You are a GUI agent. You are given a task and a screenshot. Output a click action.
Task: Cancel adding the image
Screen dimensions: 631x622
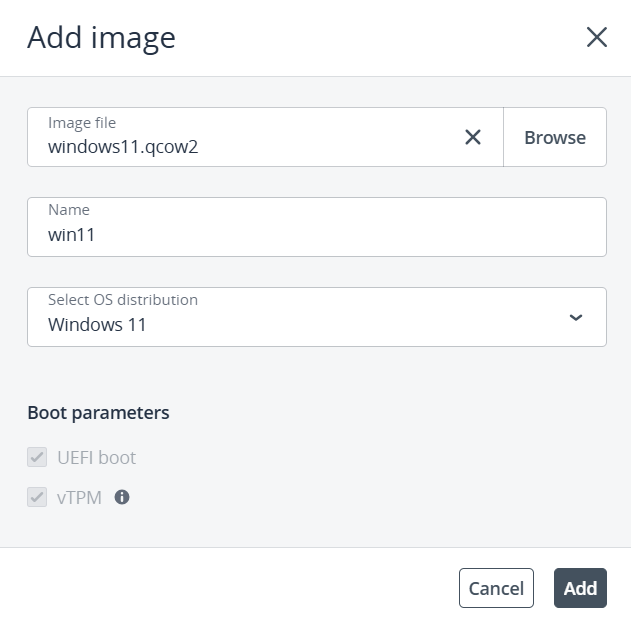[x=496, y=588]
